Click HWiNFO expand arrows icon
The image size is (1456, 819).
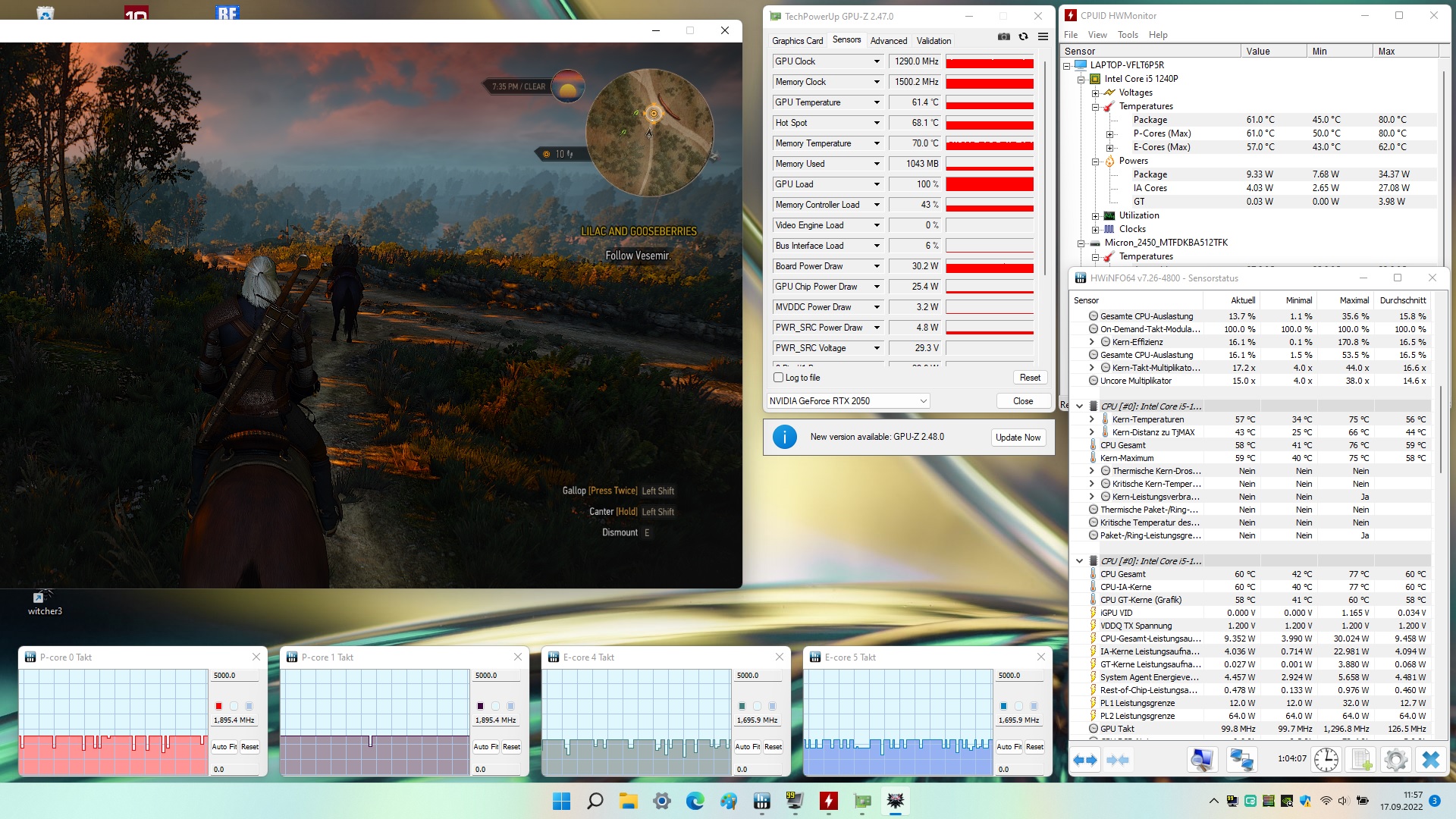point(1085,759)
